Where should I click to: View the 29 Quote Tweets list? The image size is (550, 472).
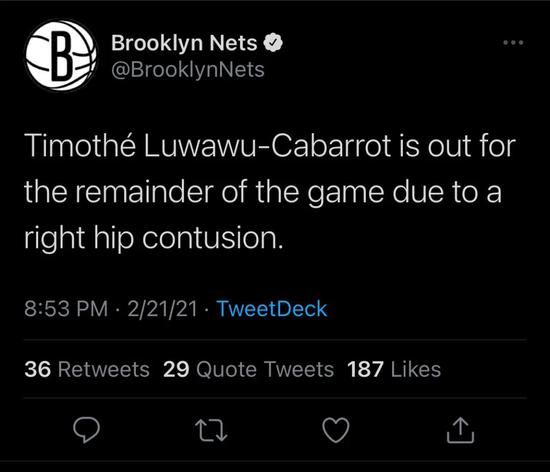[x=248, y=369]
